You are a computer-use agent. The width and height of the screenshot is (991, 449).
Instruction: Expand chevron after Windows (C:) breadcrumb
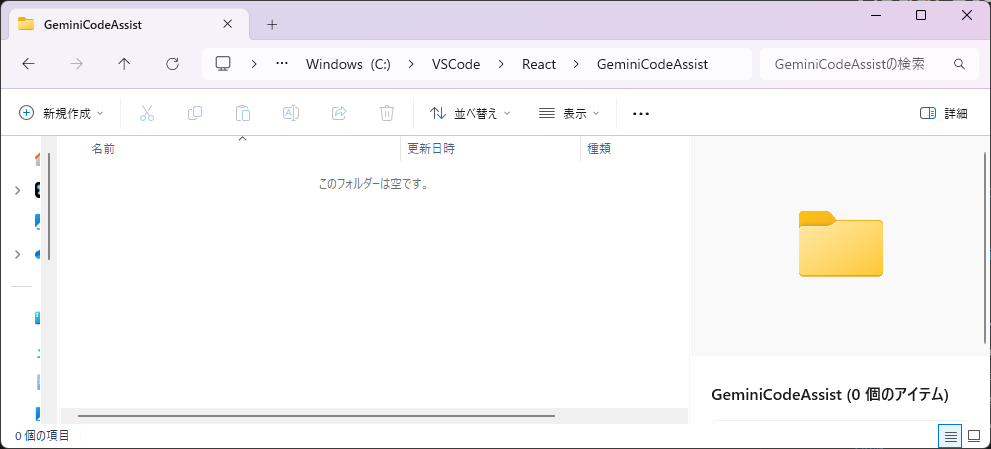(411, 64)
